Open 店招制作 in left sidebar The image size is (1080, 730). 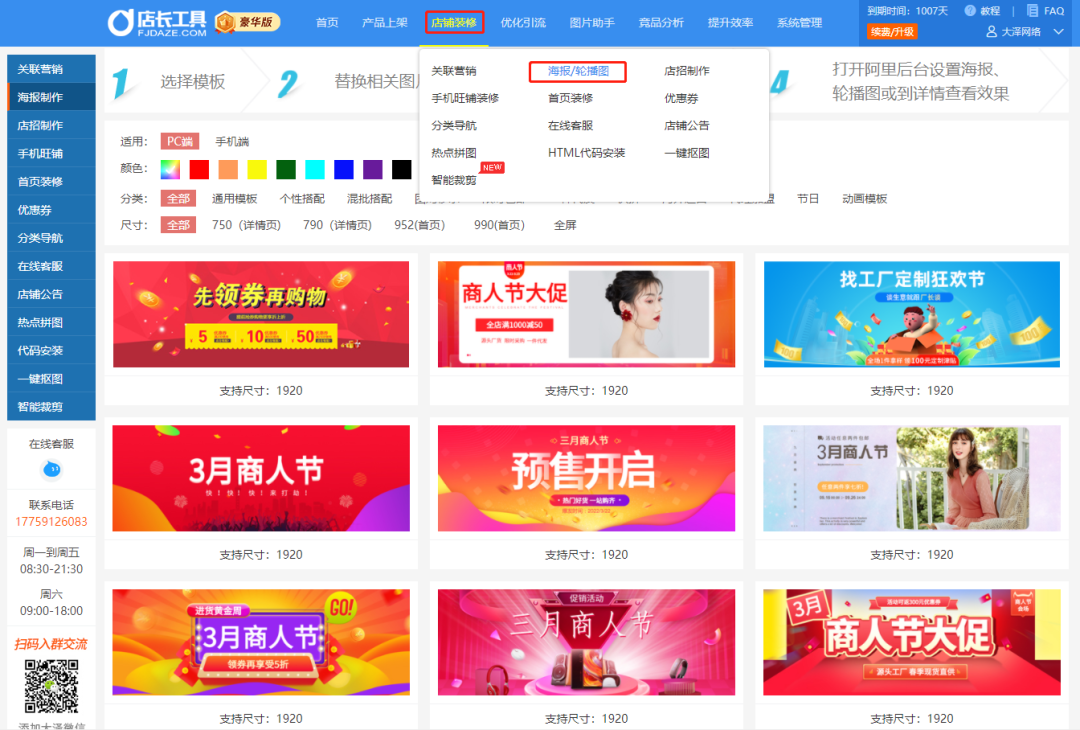pos(51,125)
